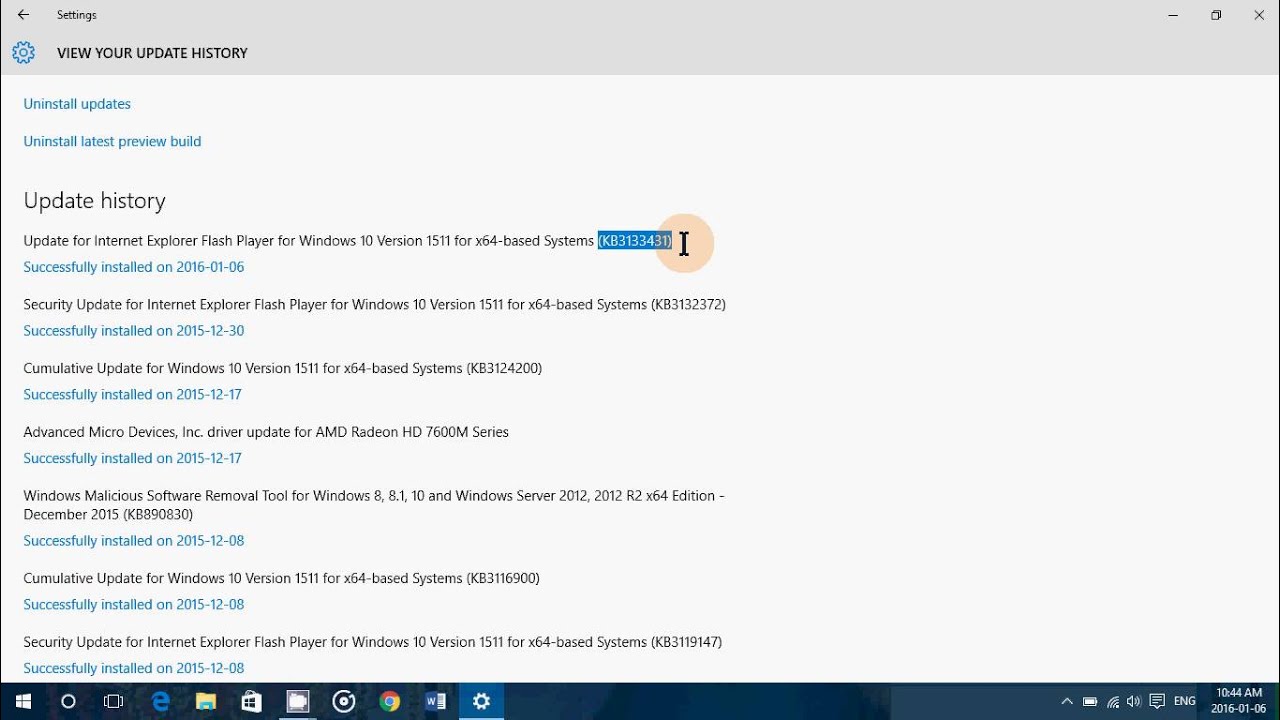Screen dimensions: 1280x720
Task: Click Uninstall latest preview build link
Action: point(112,142)
